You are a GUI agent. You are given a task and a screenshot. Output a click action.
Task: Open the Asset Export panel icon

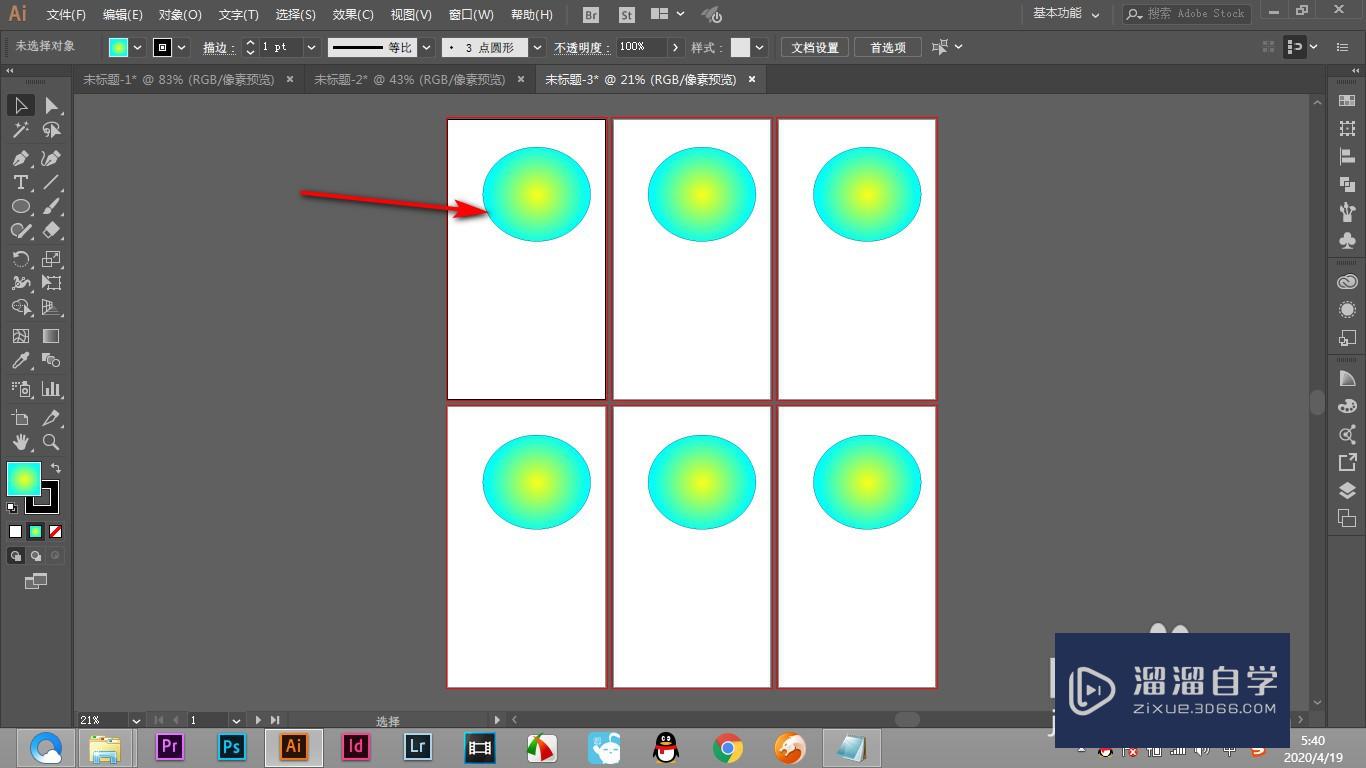coord(1347,463)
